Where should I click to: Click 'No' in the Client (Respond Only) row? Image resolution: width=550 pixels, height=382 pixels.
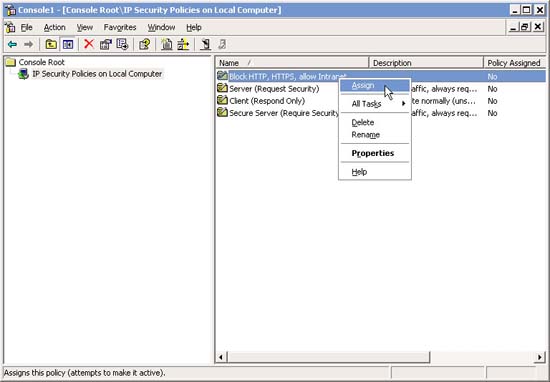492,101
